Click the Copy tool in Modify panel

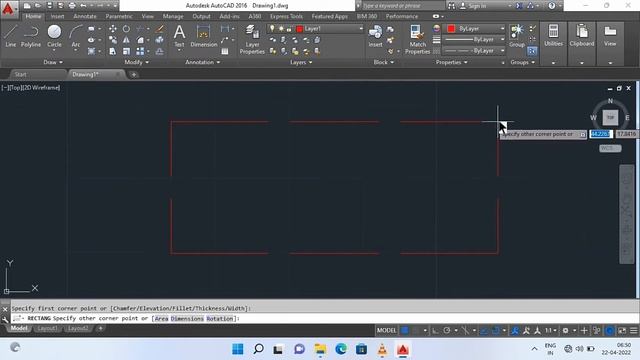(x=113, y=40)
